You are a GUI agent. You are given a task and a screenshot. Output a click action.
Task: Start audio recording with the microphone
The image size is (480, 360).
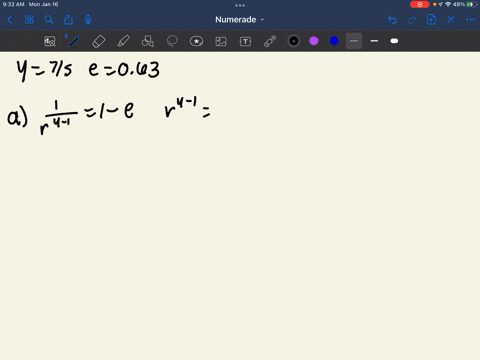pos(88,20)
